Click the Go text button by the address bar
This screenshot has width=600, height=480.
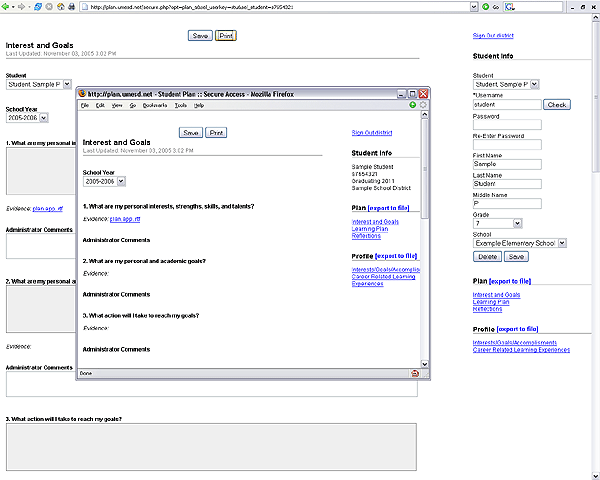click(x=496, y=7)
